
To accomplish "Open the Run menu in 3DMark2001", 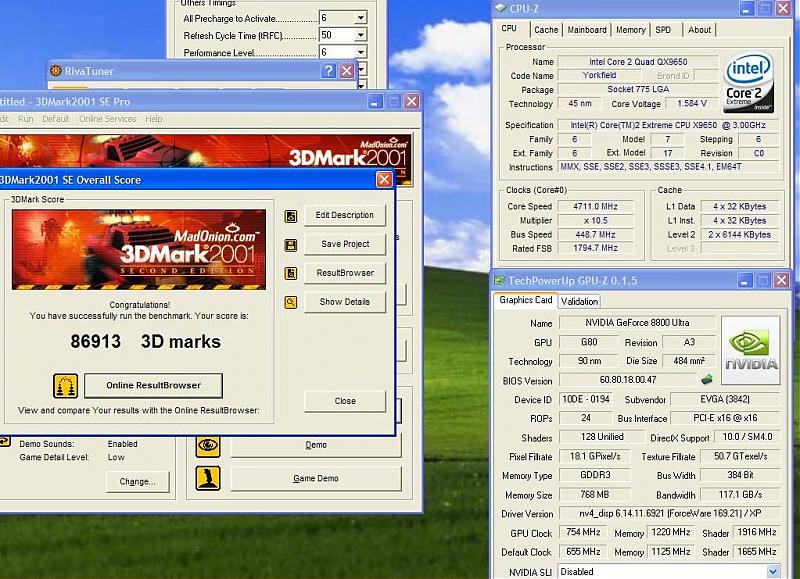I will pos(26,119).
